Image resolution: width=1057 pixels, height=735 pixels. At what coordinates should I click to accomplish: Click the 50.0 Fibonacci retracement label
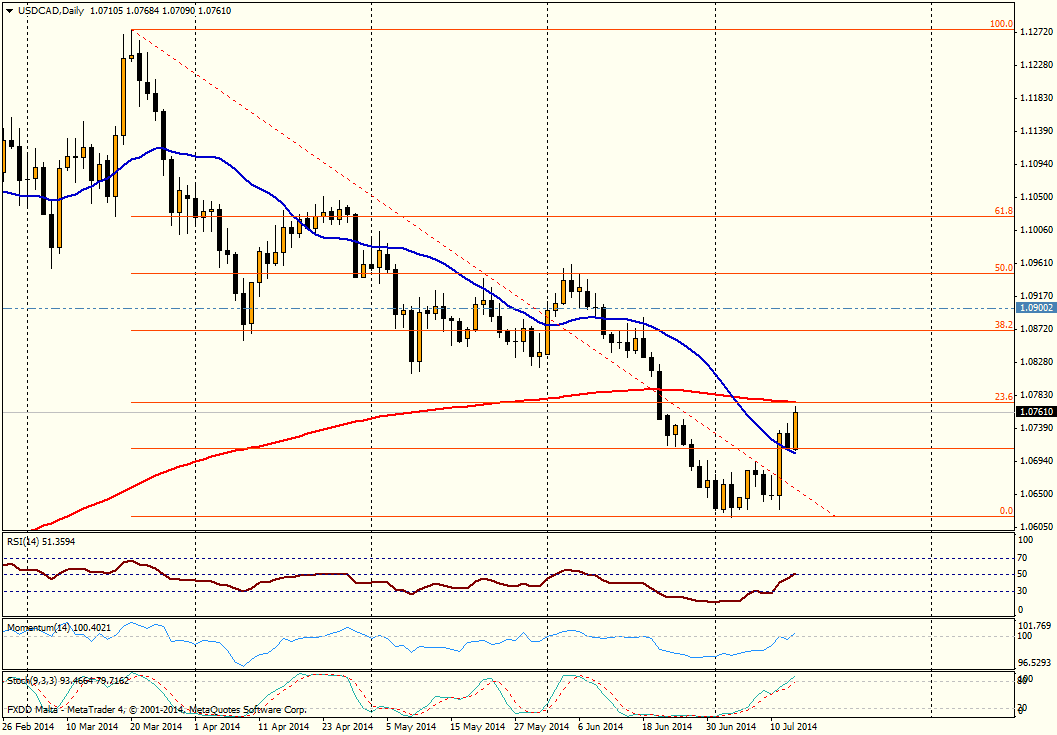(1004, 268)
